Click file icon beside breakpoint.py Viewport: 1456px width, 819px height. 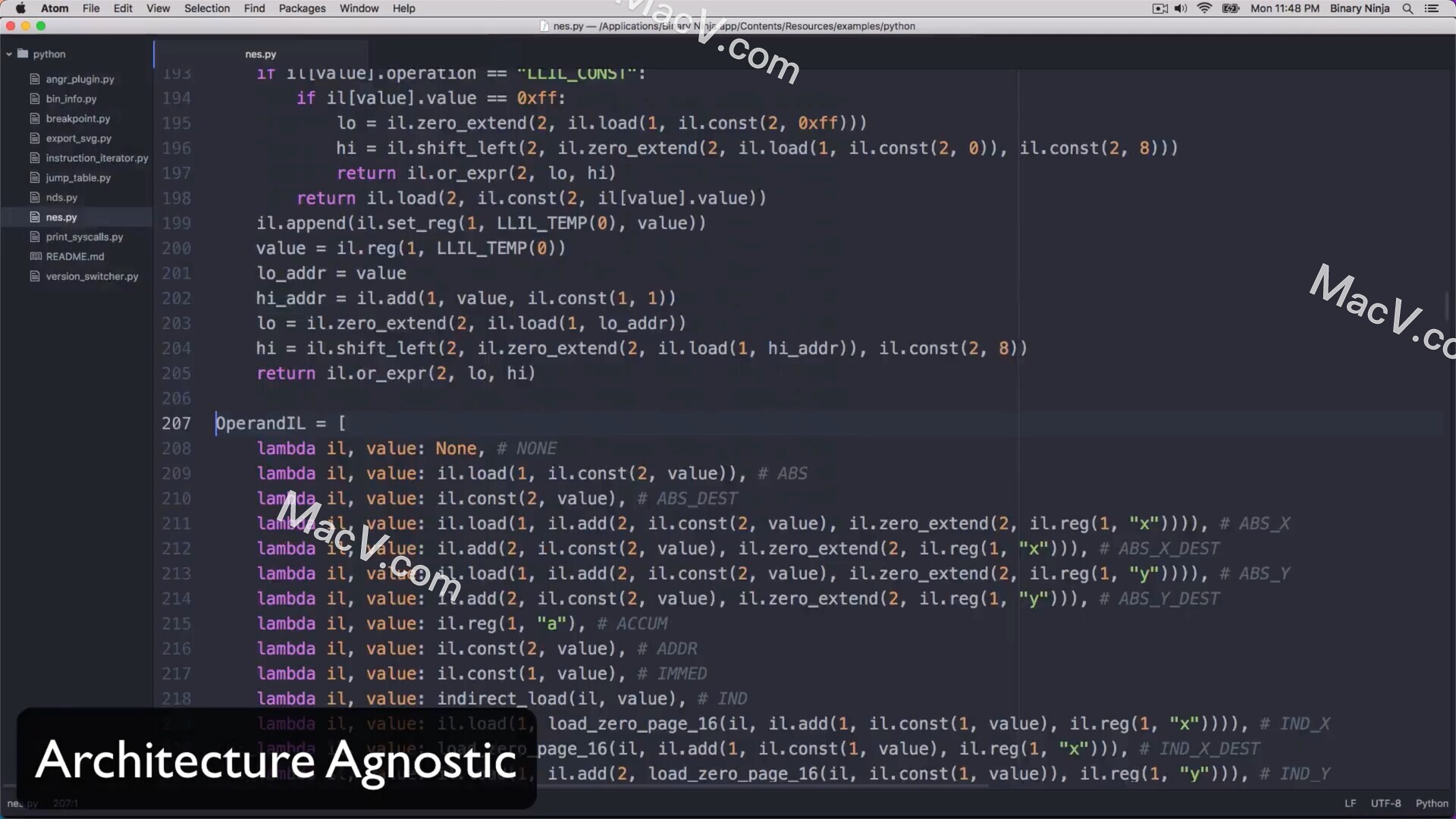pos(35,118)
